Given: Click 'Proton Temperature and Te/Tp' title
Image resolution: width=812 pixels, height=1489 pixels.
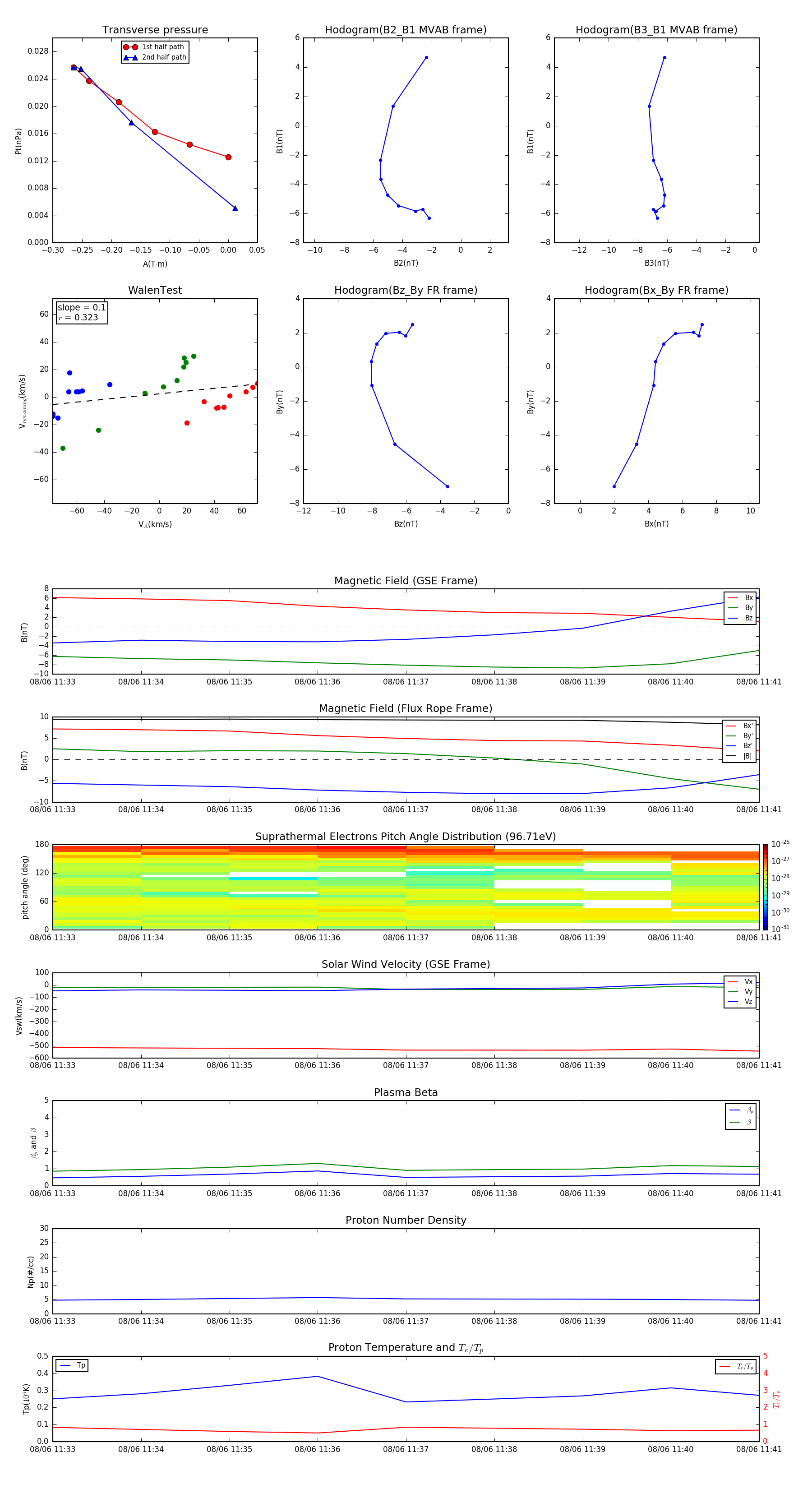Looking at the screenshot, I should [x=406, y=1348].
